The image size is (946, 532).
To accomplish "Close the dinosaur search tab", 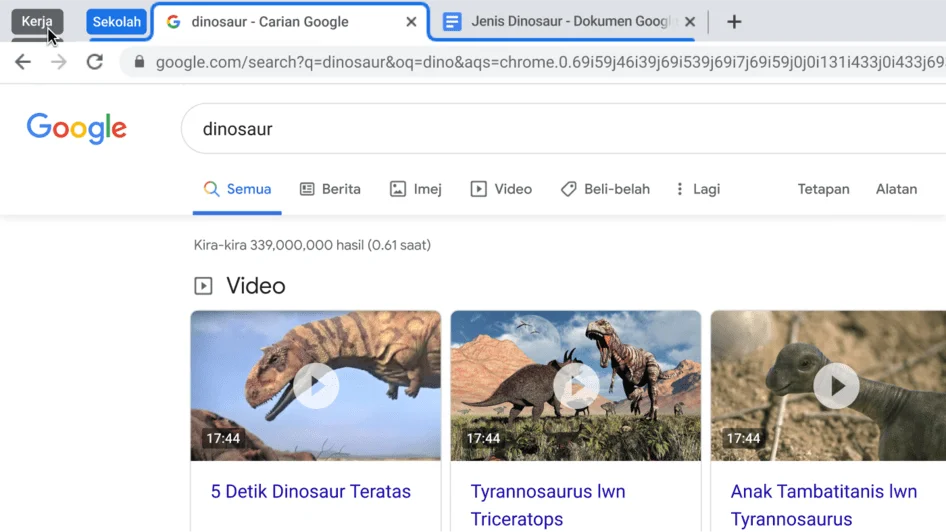I will (x=411, y=22).
